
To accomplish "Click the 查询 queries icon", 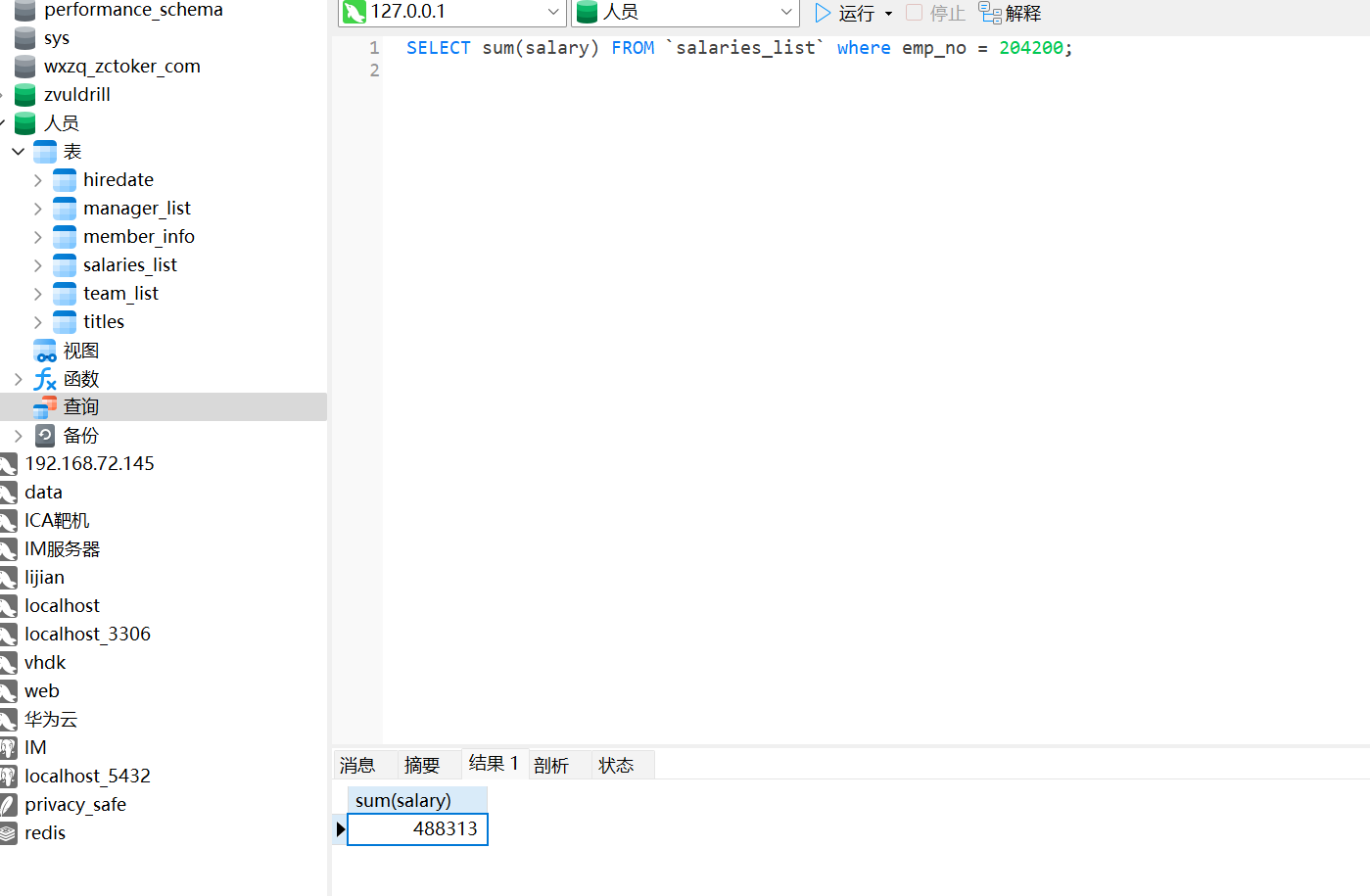I will pyautogui.click(x=45, y=407).
